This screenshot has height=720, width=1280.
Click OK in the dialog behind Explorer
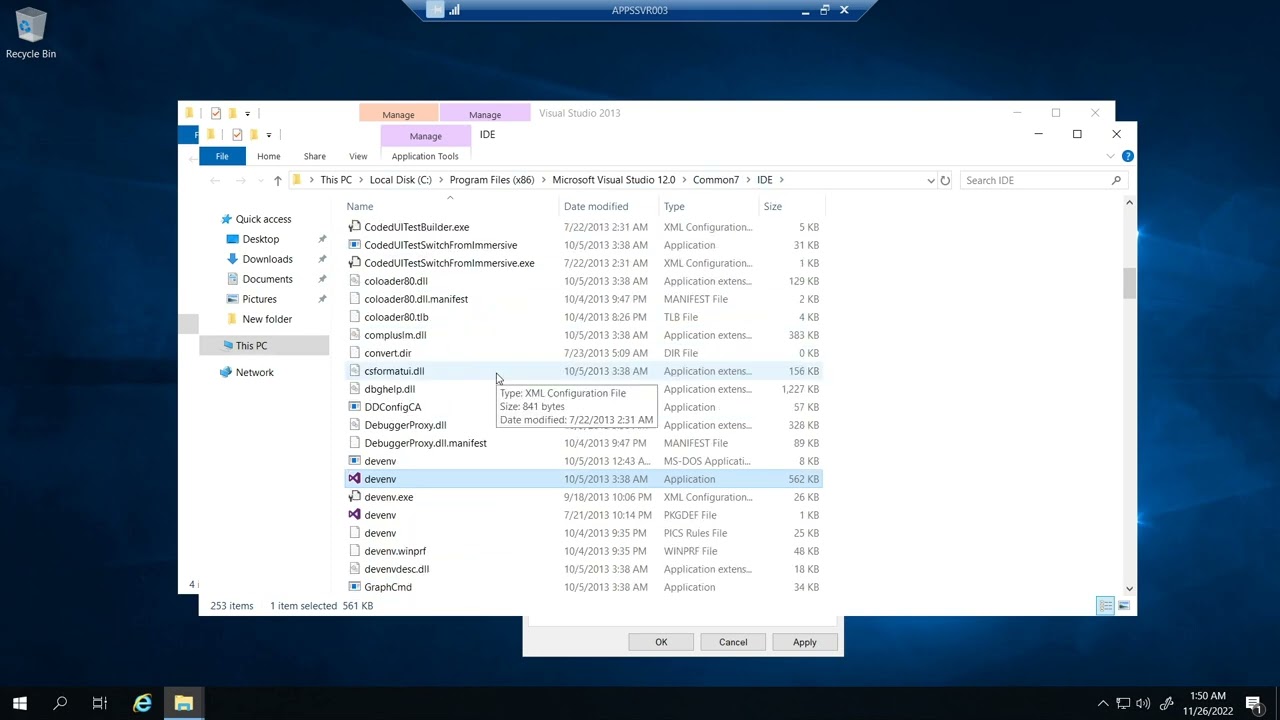coord(661,642)
